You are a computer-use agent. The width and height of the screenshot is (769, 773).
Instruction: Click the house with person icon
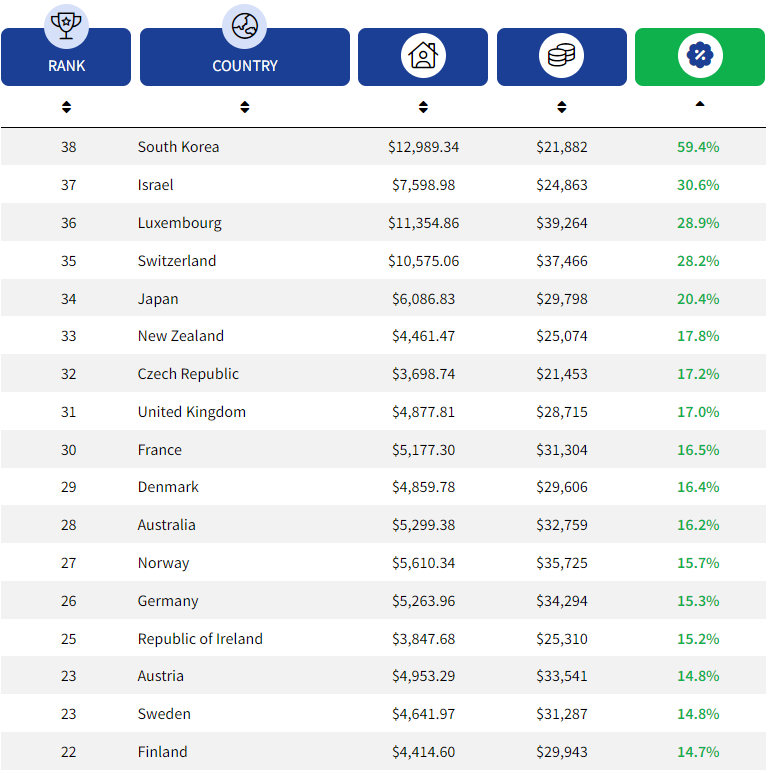coord(423,55)
